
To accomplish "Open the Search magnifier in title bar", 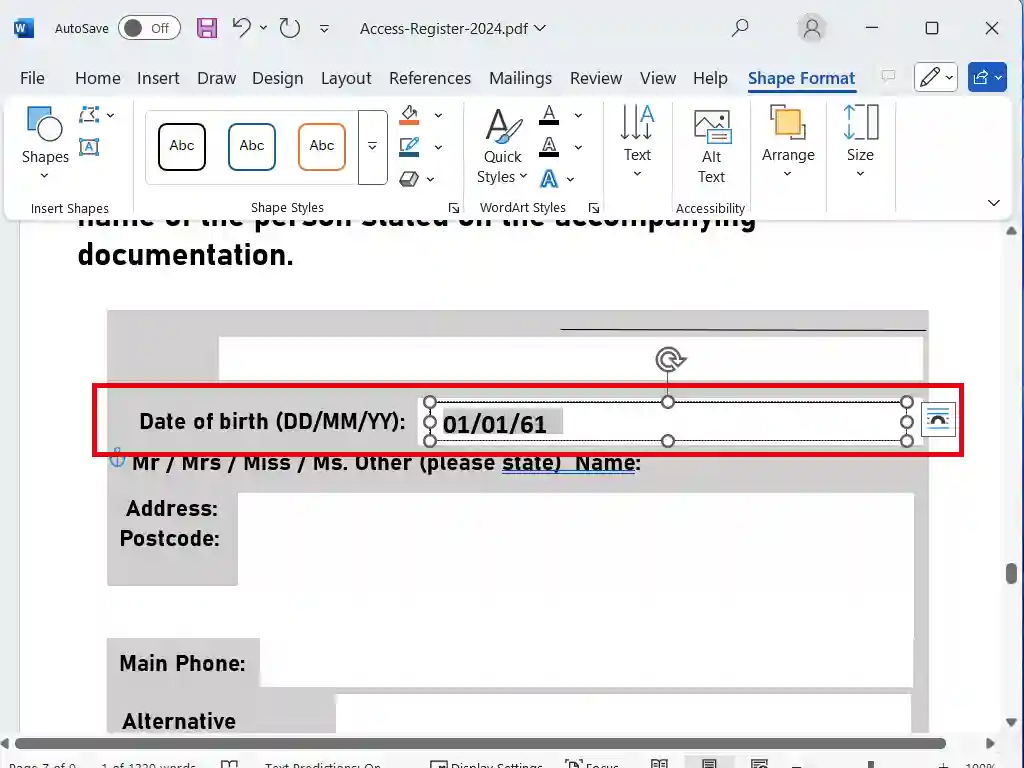I will [x=740, y=28].
